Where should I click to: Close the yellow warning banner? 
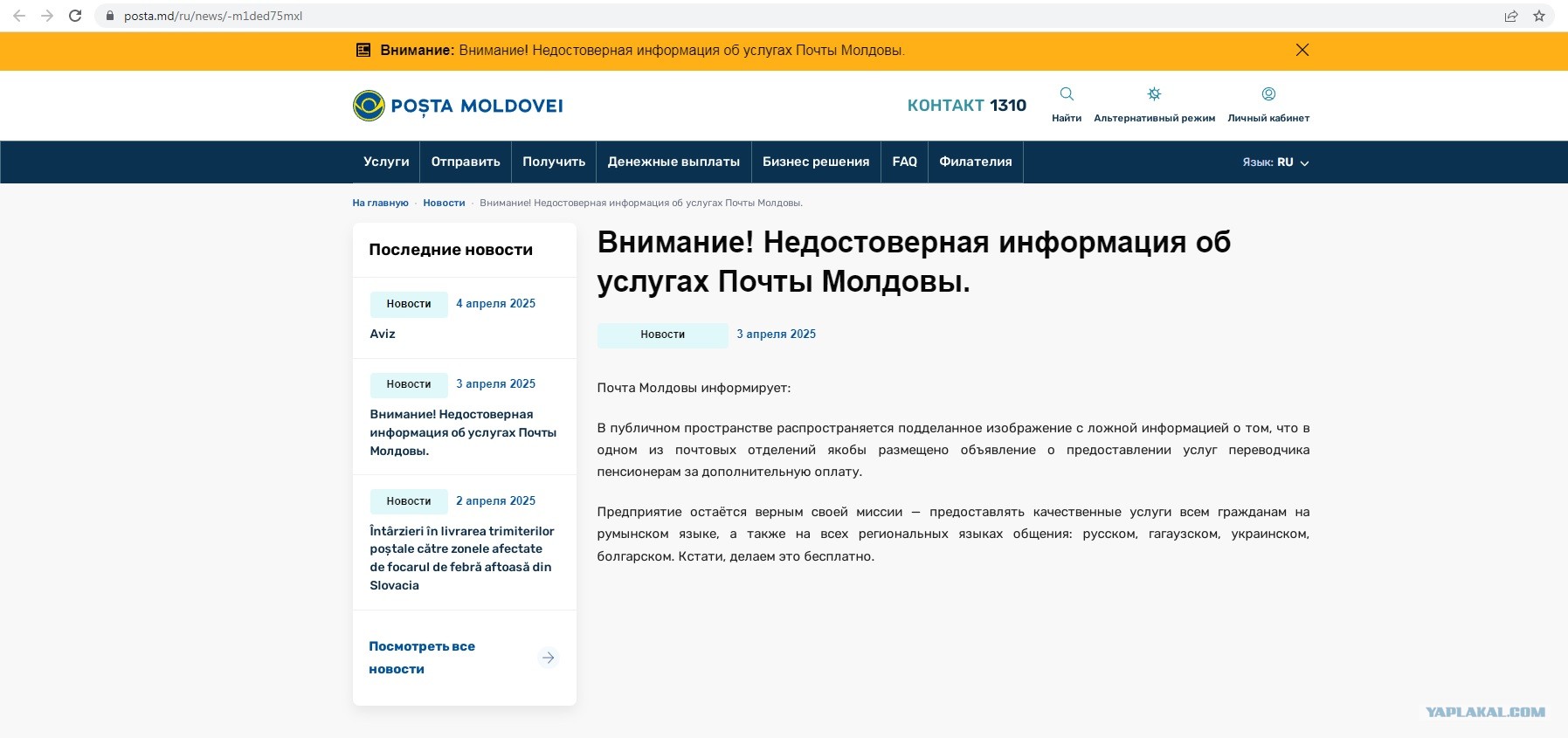click(x=1302, y=50)
